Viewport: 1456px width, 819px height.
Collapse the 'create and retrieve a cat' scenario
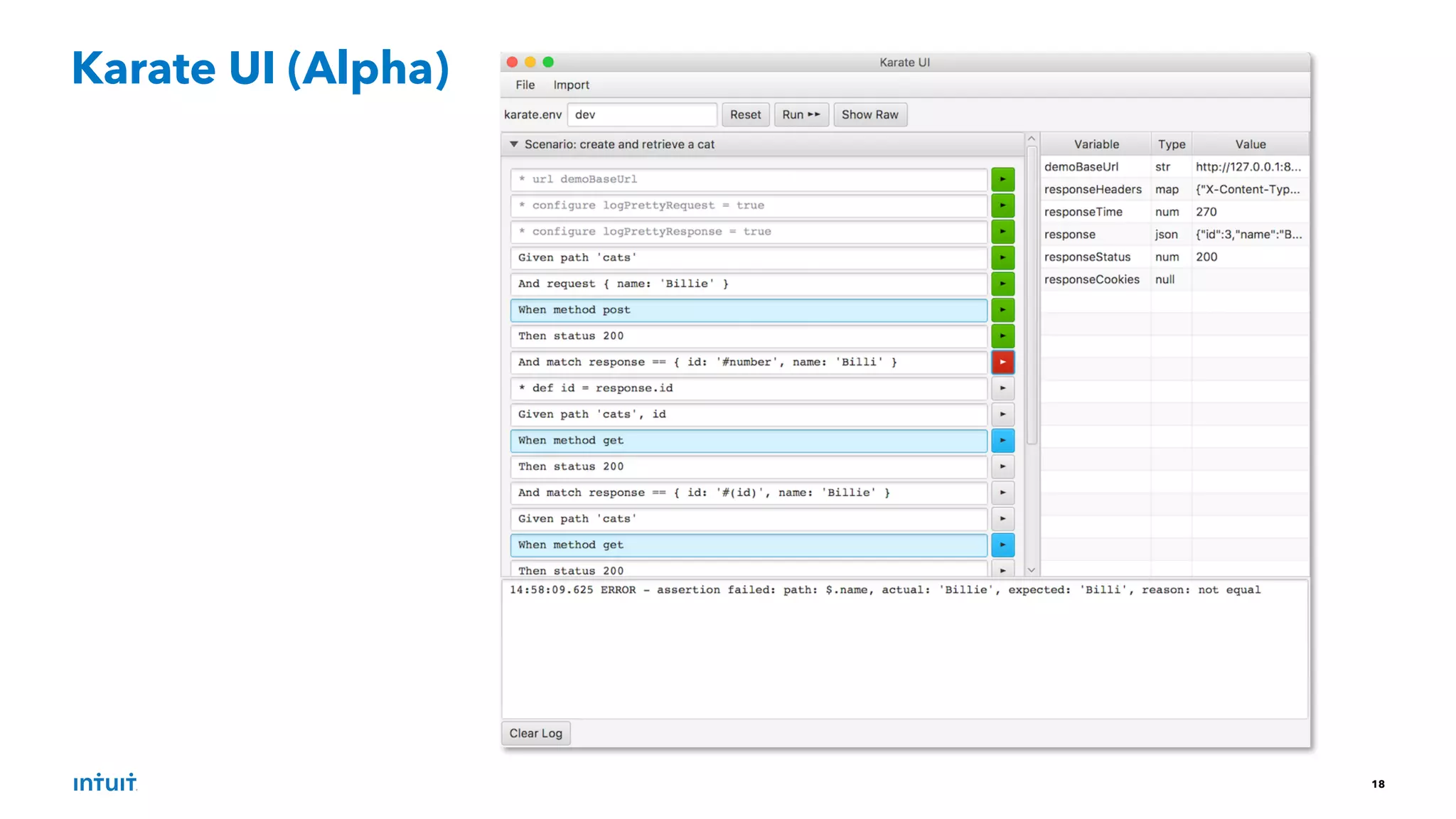[514, 144]
